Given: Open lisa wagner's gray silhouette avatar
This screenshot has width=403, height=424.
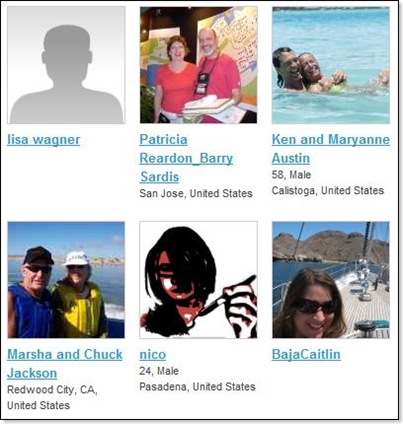Looking at the screenshot, I should click(x=66, y=65).
